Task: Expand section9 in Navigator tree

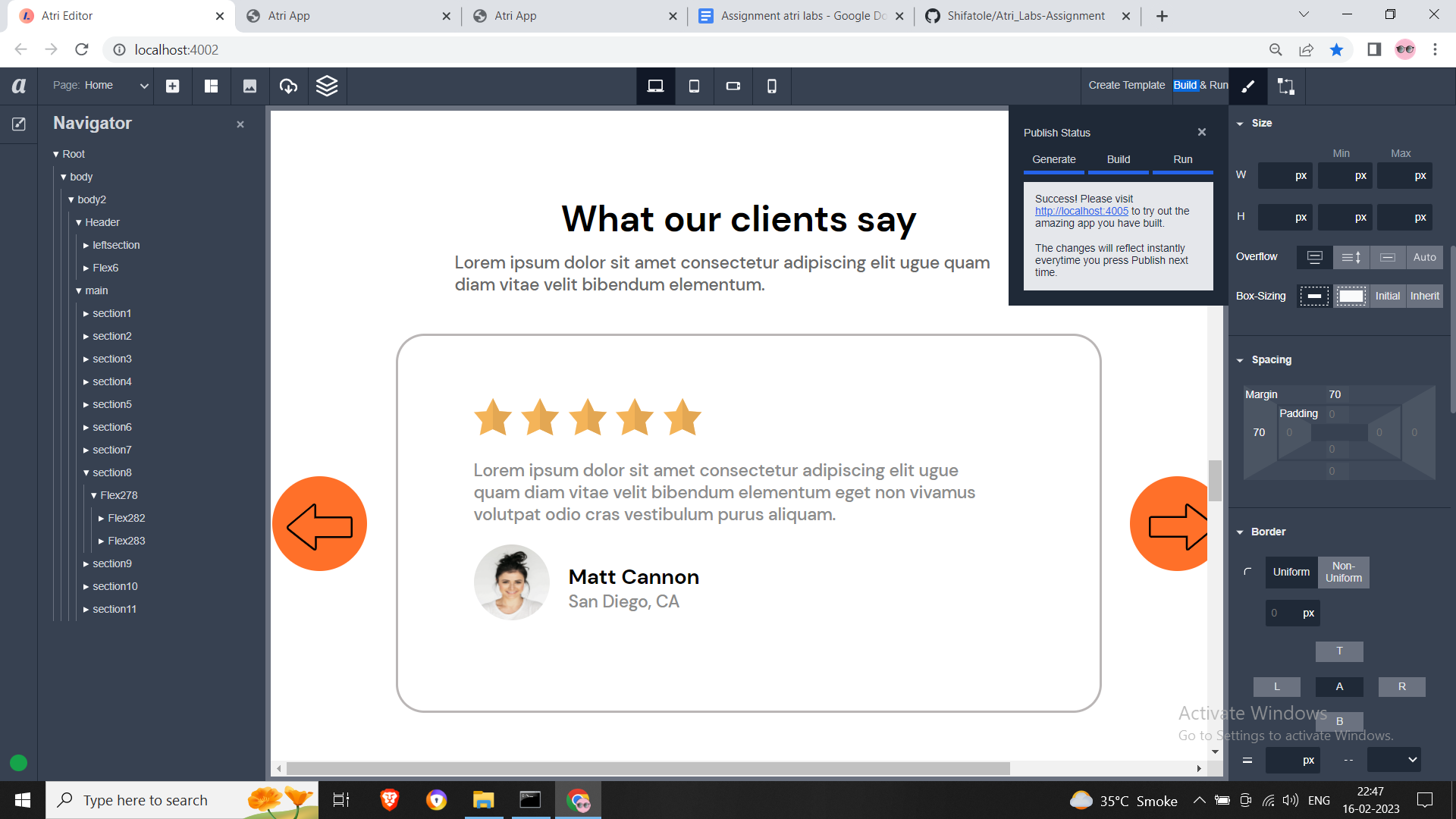Action: click(86, 564)
